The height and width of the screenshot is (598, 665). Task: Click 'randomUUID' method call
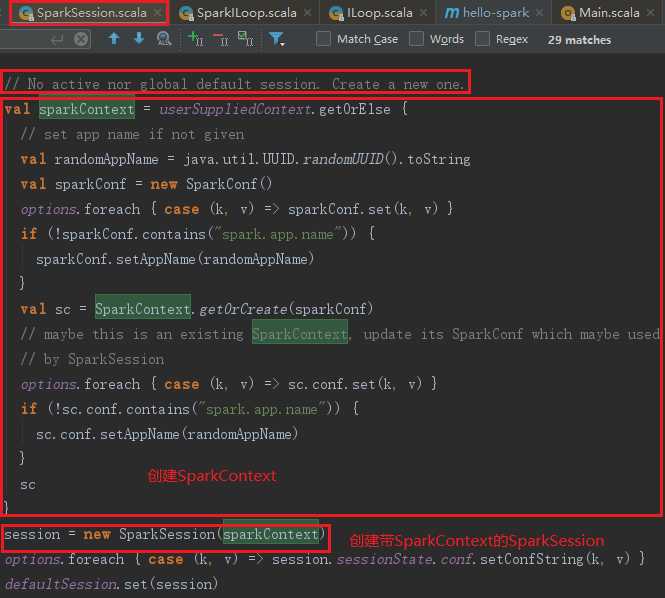click(343, 159)
